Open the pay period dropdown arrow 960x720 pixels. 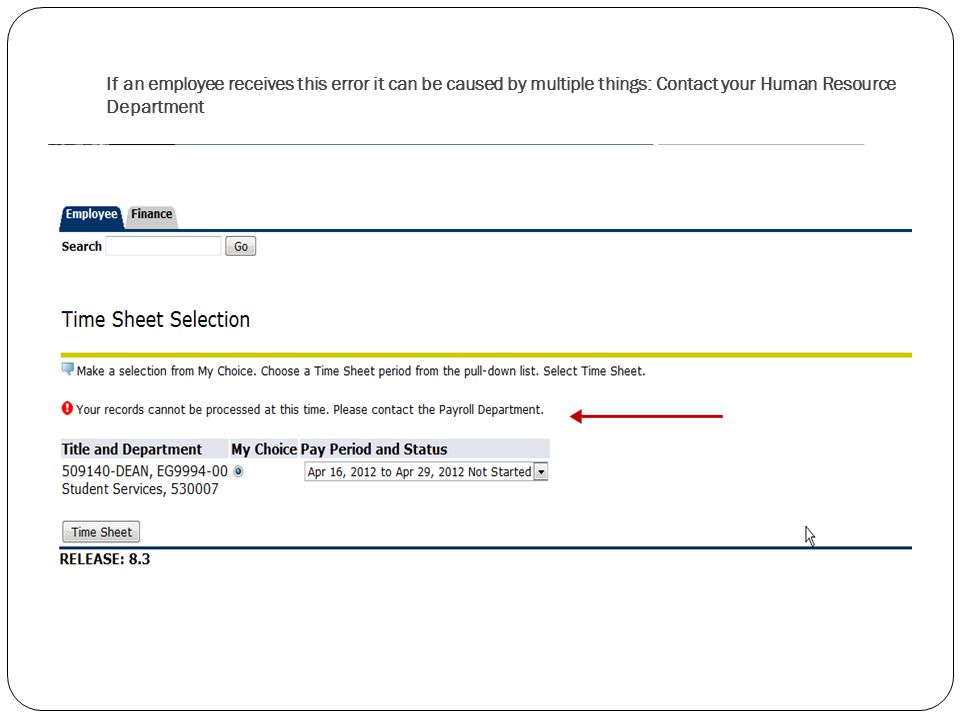[541, 472]
